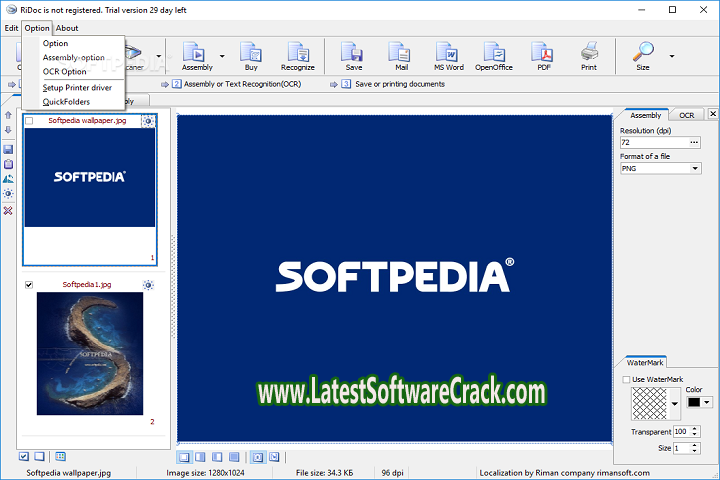Switch to the OCR tab
720x480 pixels.
[x=686, y=115]
